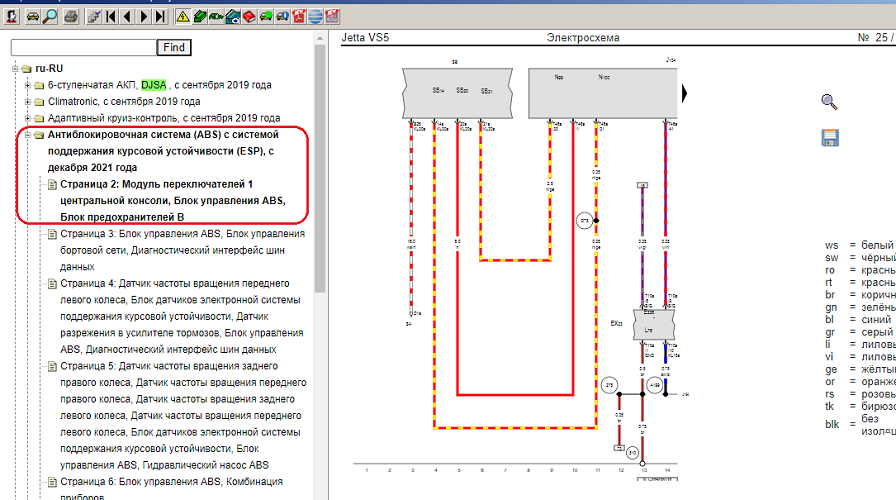The image size is (896, 500).
Task: Open the last red NEW document icon
Action: point(333,17)
